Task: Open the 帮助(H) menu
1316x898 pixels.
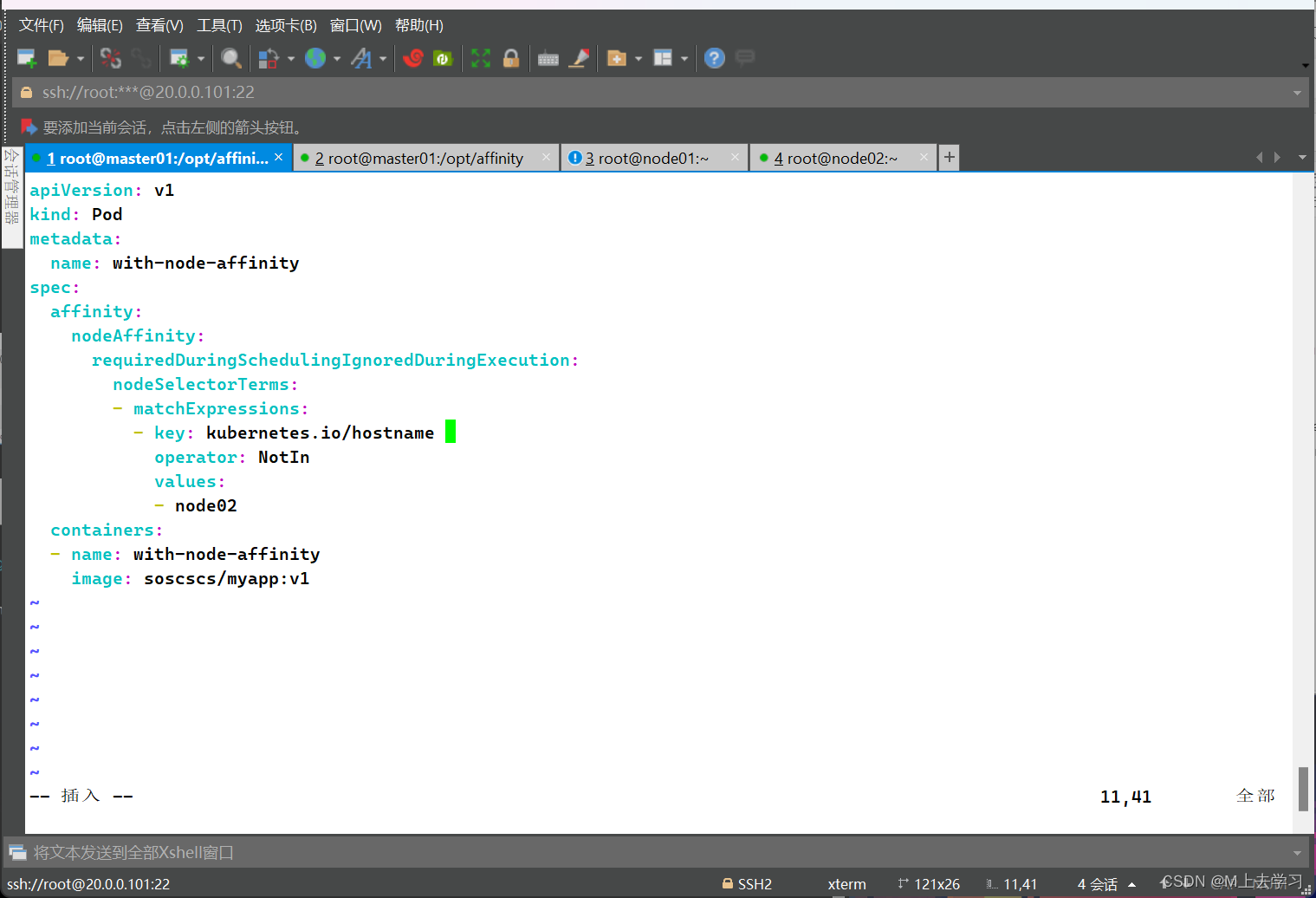Action: [419, 25]
